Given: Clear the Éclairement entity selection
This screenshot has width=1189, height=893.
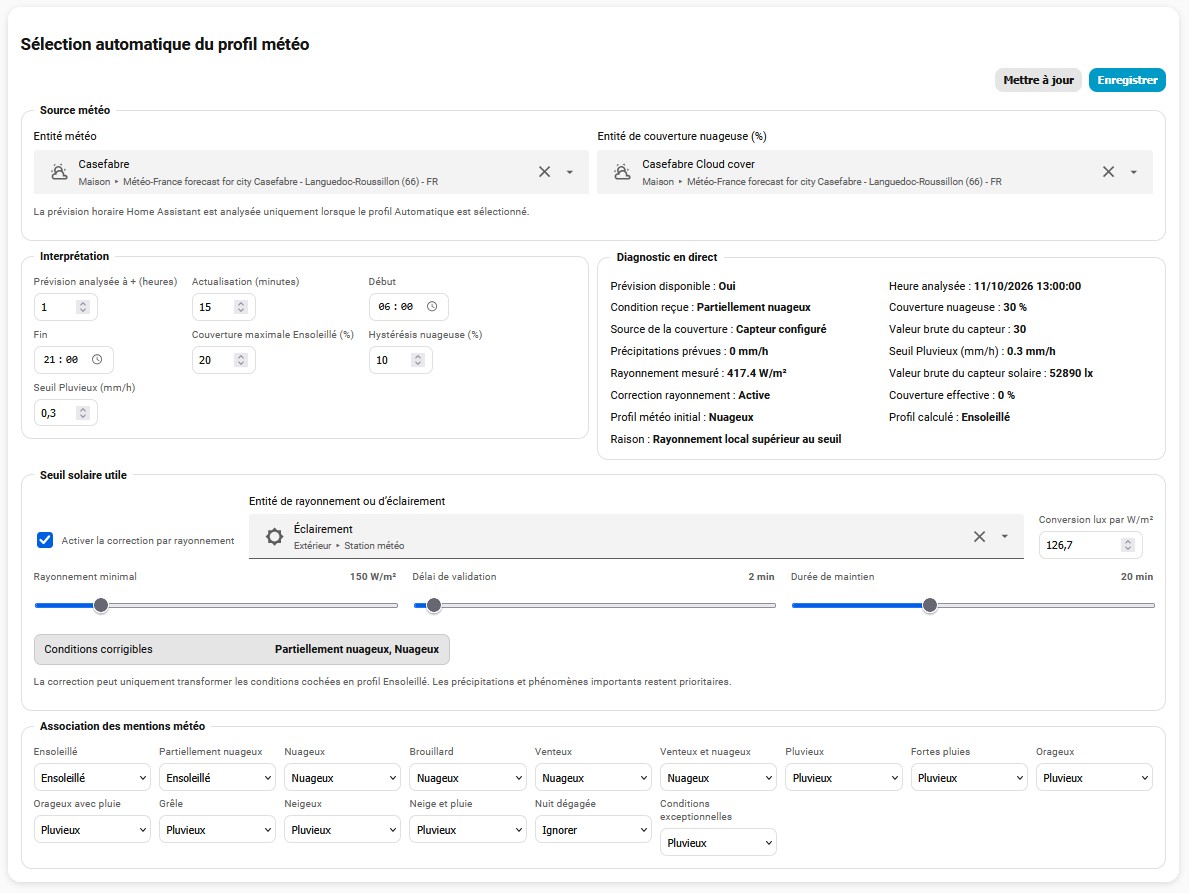Looking at the screenshot, I should click(x=979, y=537).
